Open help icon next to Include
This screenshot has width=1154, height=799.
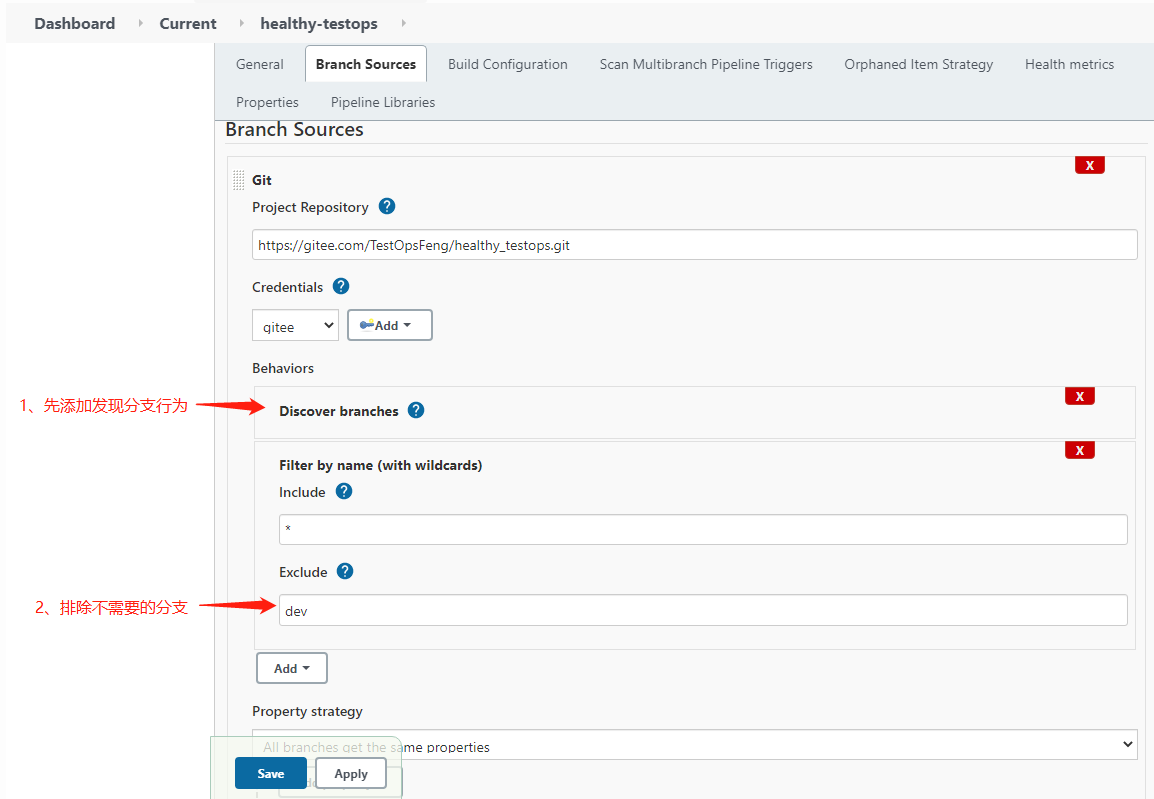pos(344,491)
